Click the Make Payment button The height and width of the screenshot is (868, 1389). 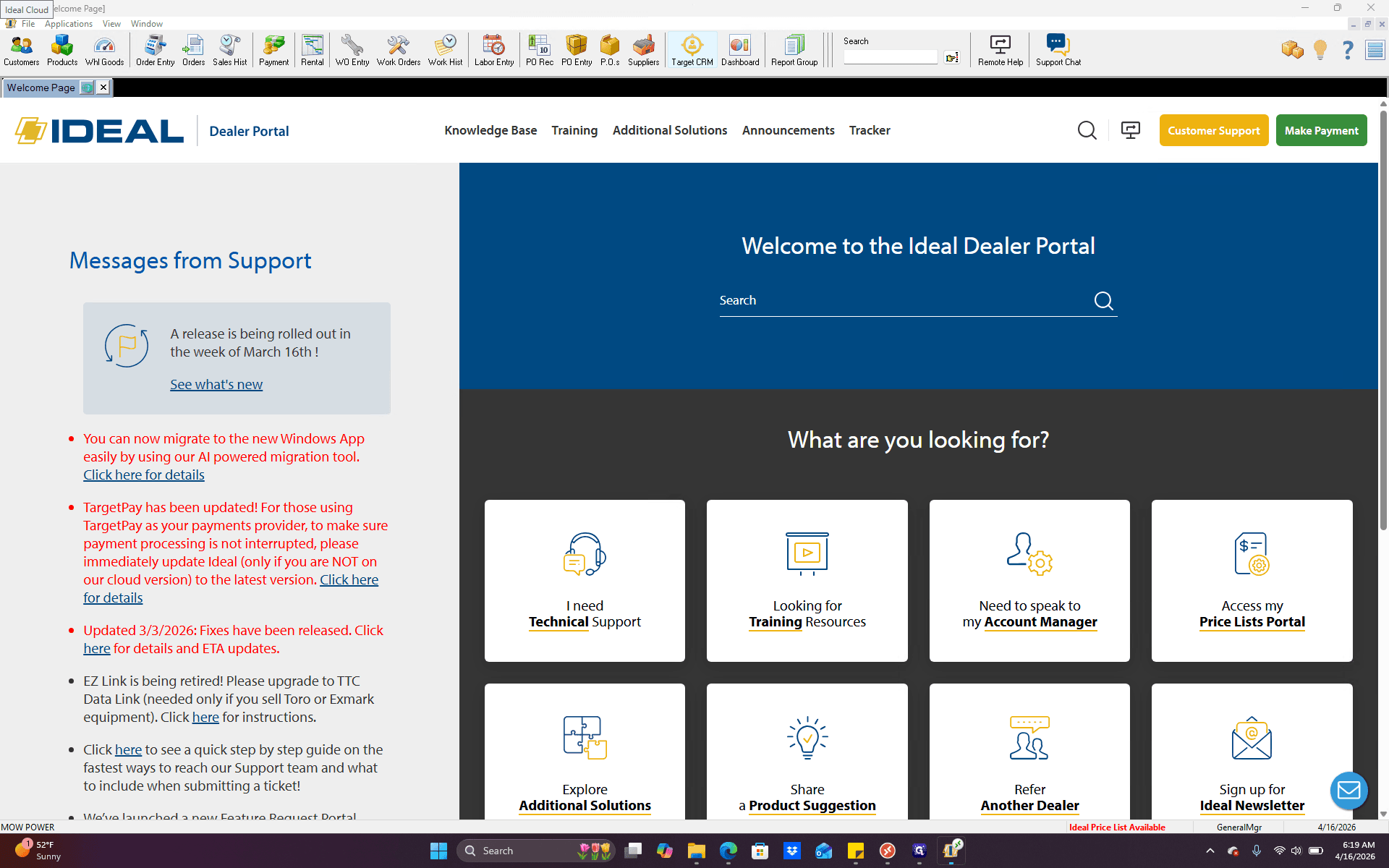pyautogui.click(x=1321, y=130)
